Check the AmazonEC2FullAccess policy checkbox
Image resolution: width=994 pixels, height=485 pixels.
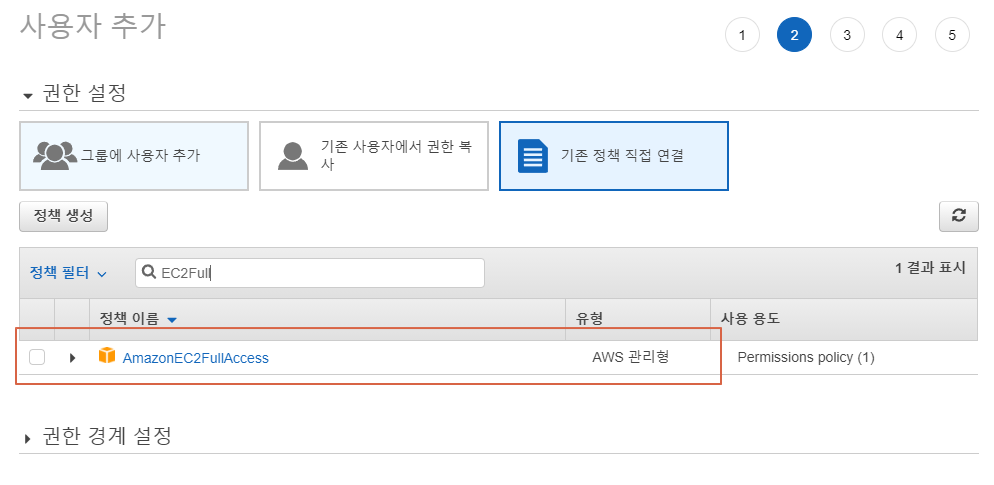(x=37, y=358)
